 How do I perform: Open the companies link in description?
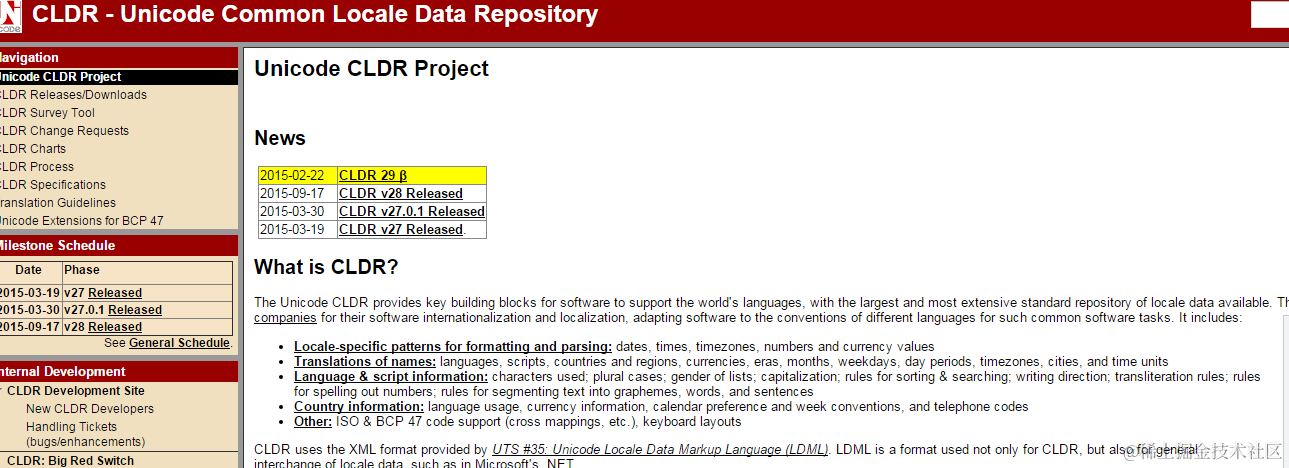(x=285, y=318)
